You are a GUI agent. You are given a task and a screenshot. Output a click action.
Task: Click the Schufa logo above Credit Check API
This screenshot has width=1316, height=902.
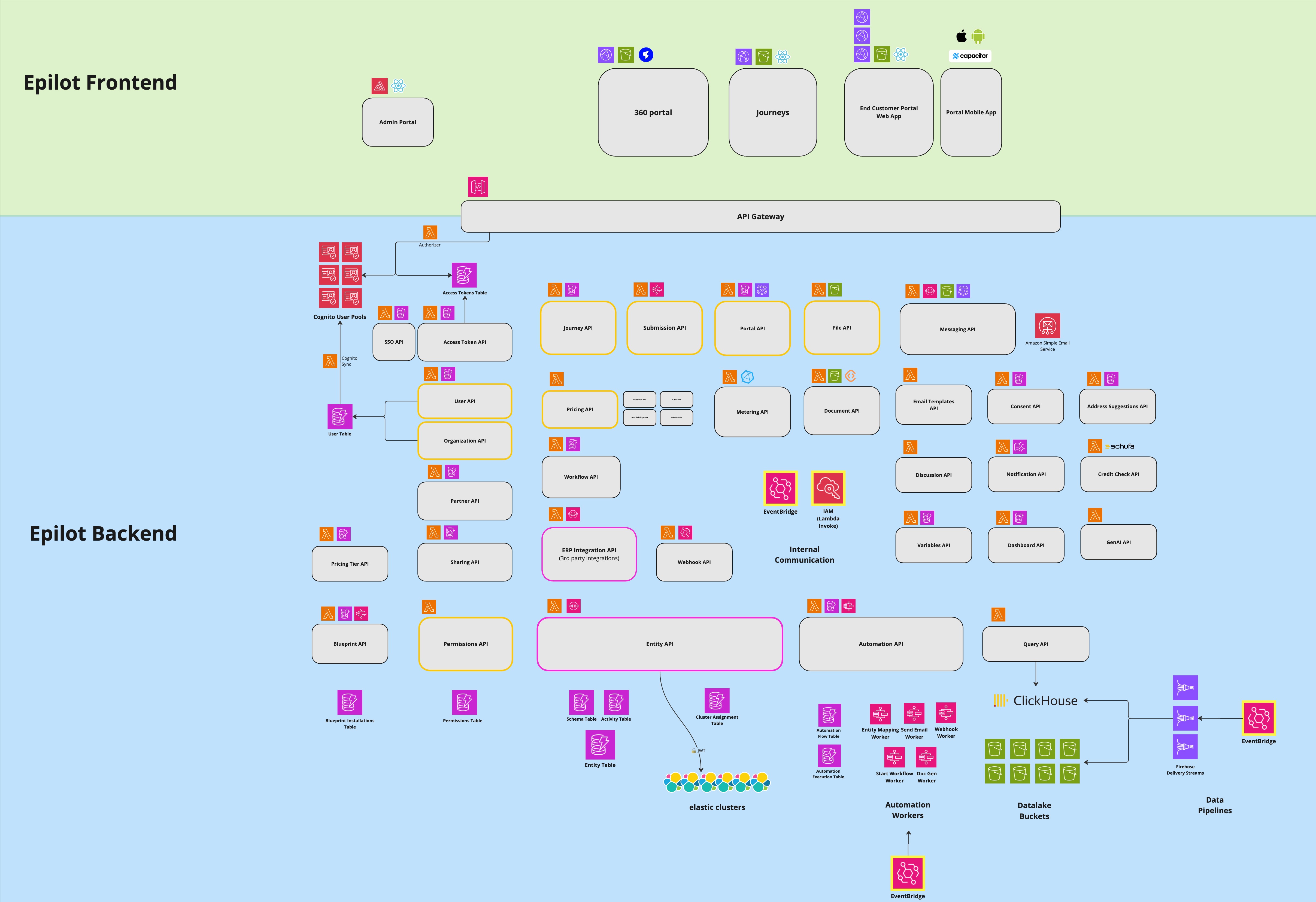coord(1120,446)
